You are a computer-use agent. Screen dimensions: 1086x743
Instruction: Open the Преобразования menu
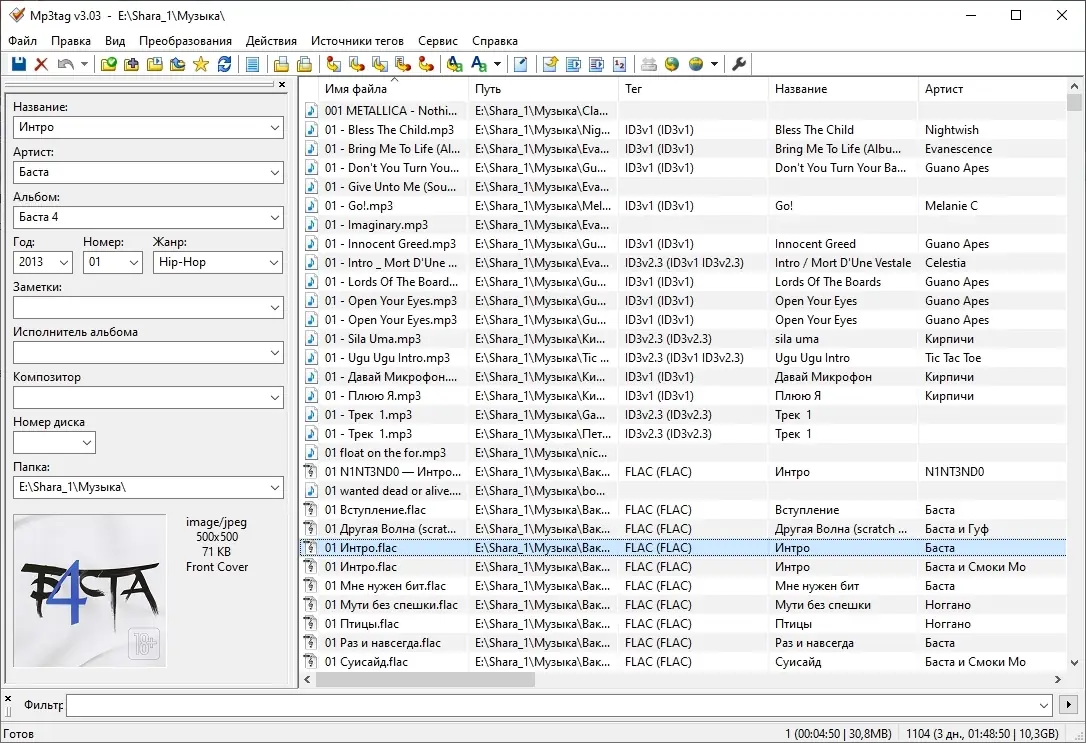click(x=185, y=41)
